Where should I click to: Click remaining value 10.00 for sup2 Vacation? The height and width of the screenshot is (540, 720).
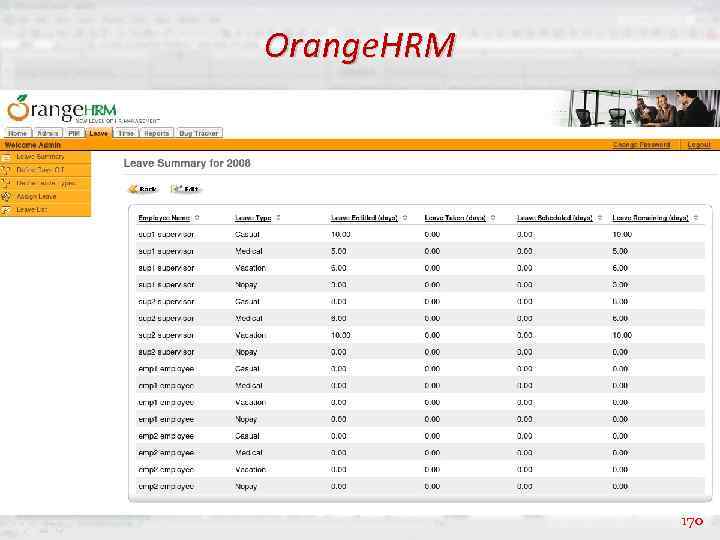pos(622,335)
